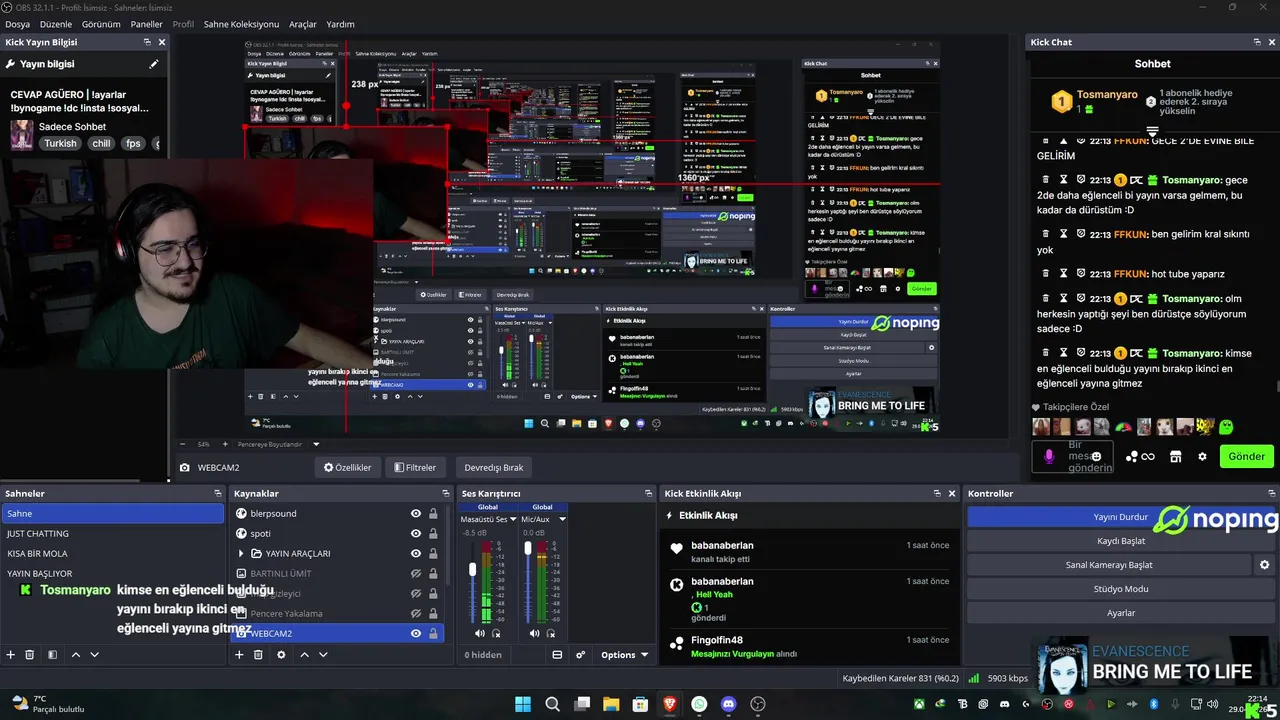Open Özellikler for the selected source
The image size is (1280, 720).
(x=347, y=467)
